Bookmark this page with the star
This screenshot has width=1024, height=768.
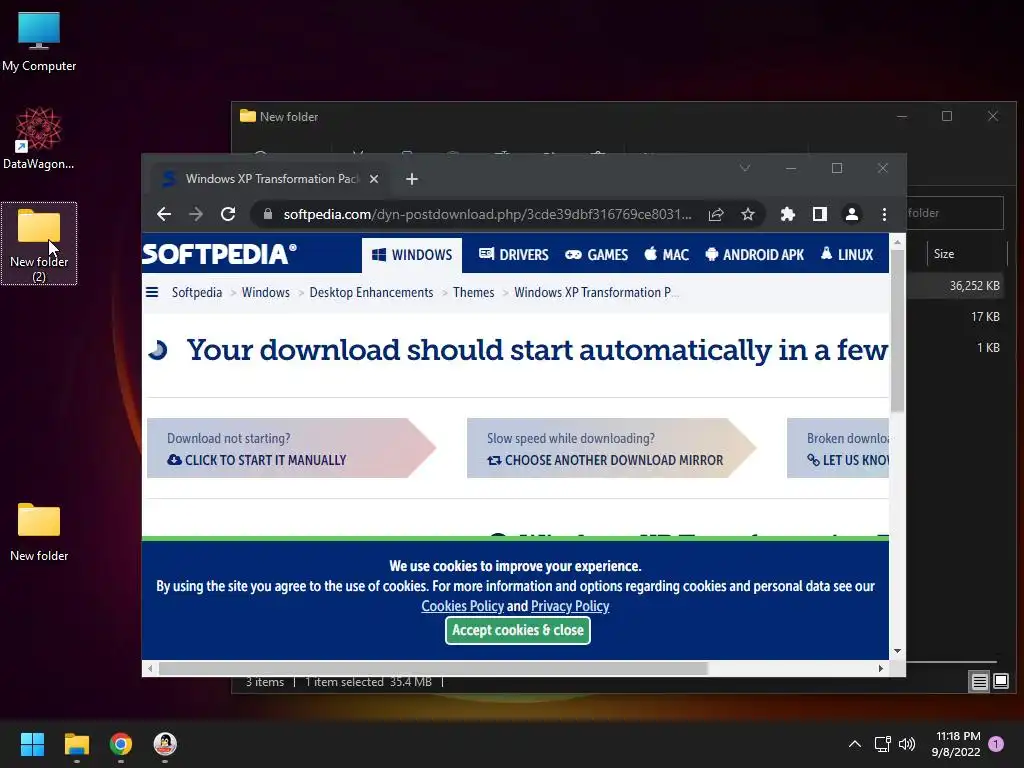748,214
